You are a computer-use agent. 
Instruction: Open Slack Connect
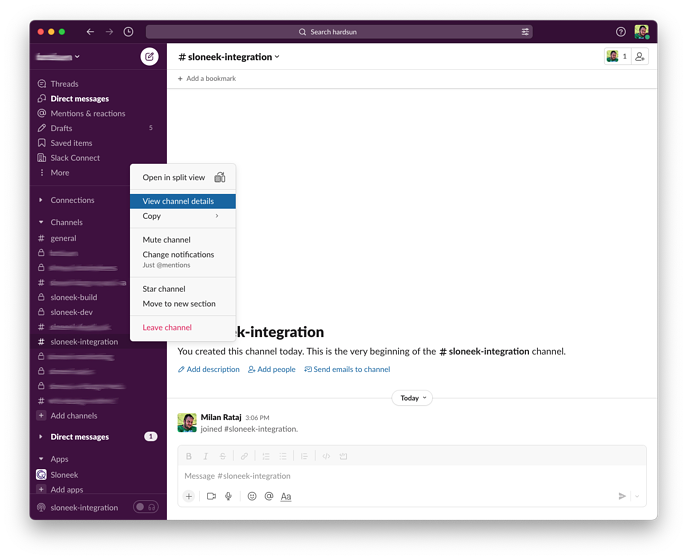(75, 158)
